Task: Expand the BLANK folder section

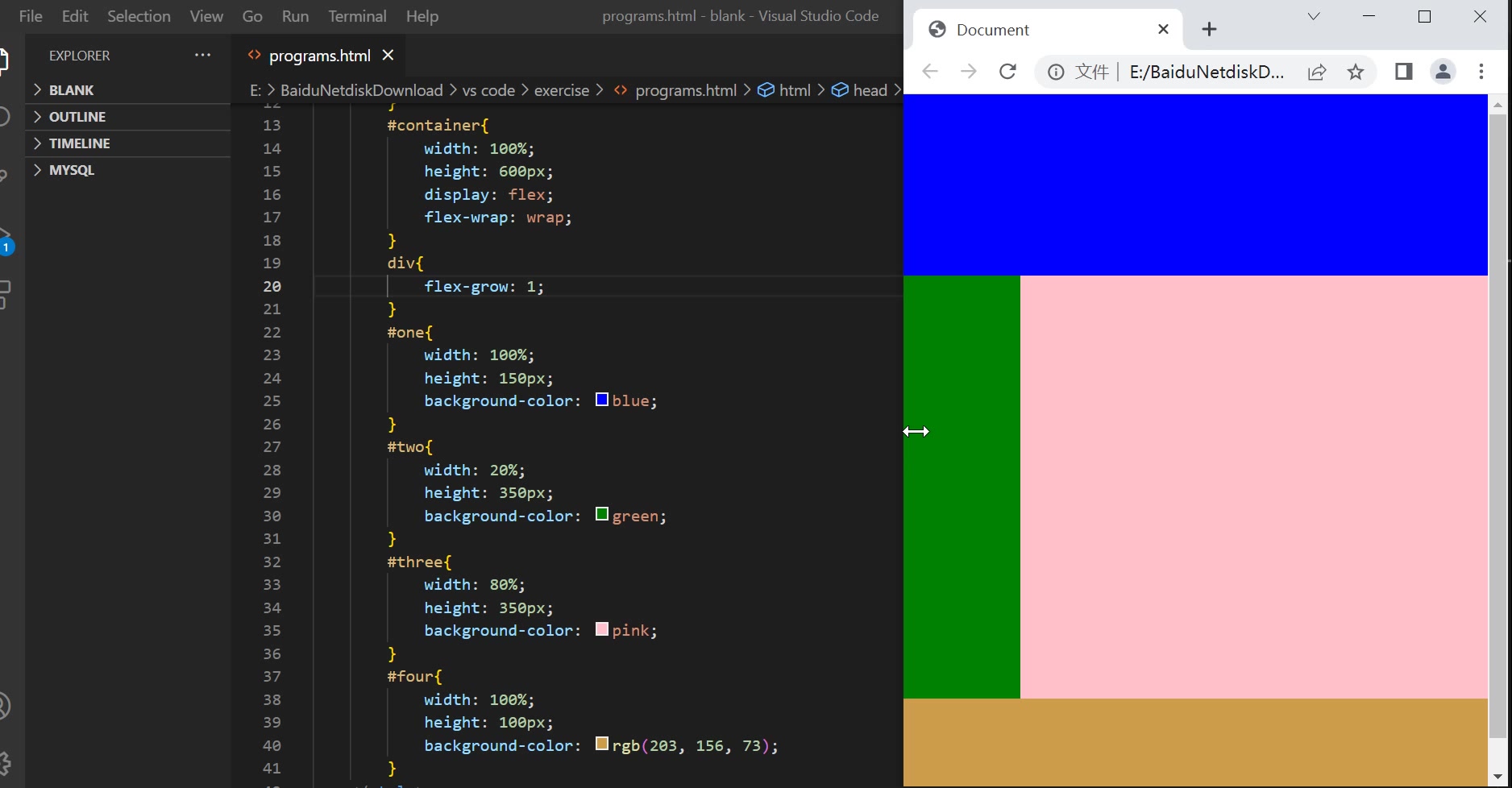Action: pyautogui.click(x=71, y=90)
